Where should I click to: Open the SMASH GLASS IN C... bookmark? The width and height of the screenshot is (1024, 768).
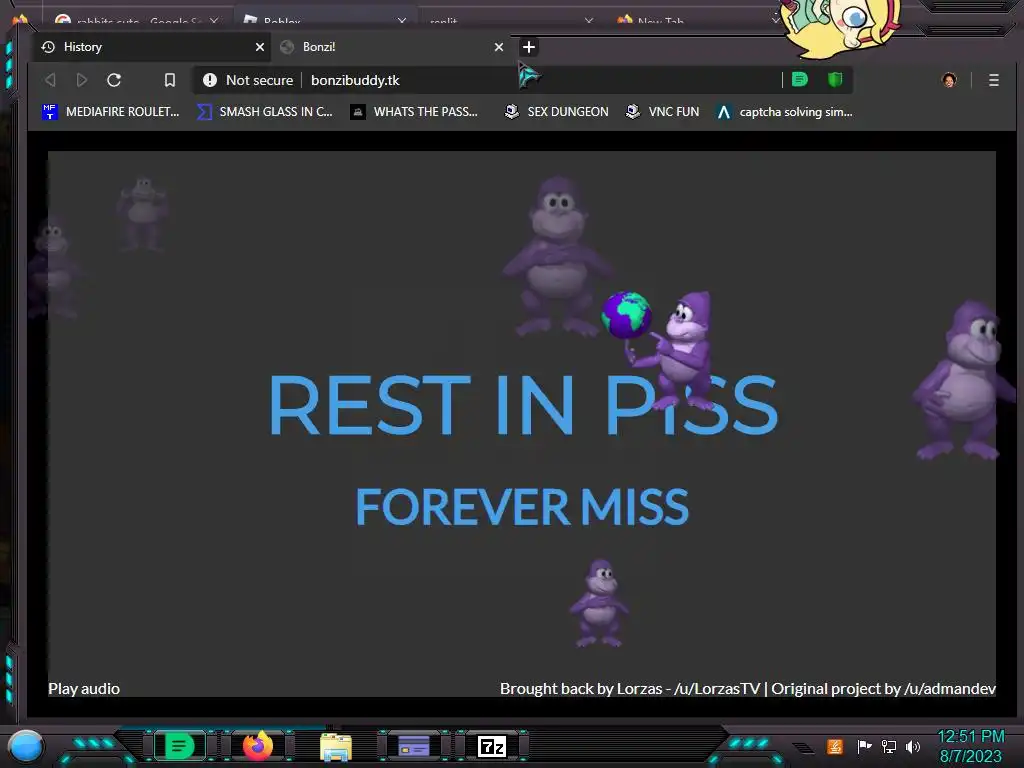(x=264, y=112)
